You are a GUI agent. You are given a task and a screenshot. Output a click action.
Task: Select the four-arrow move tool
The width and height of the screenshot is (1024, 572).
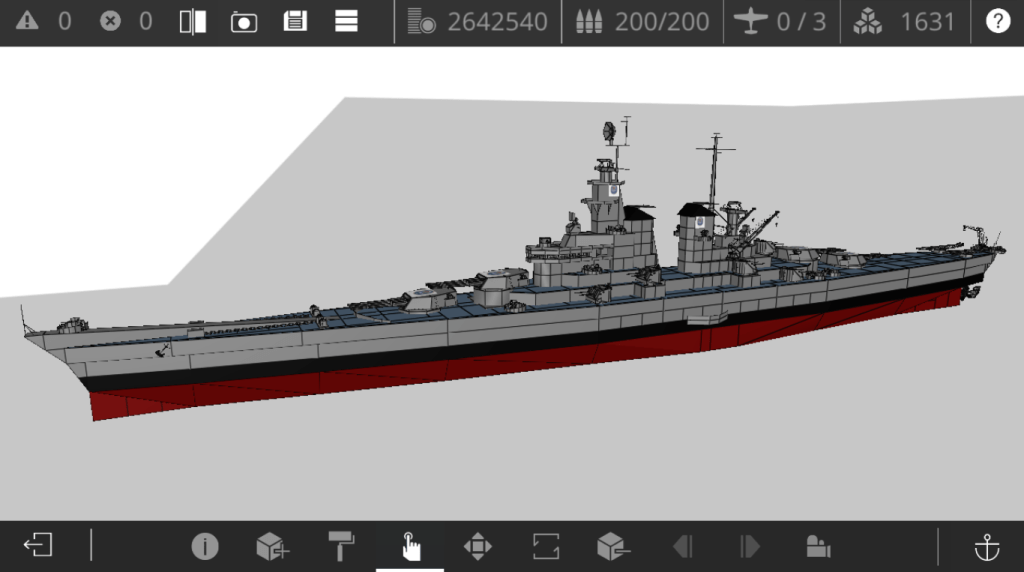(478, 546)
